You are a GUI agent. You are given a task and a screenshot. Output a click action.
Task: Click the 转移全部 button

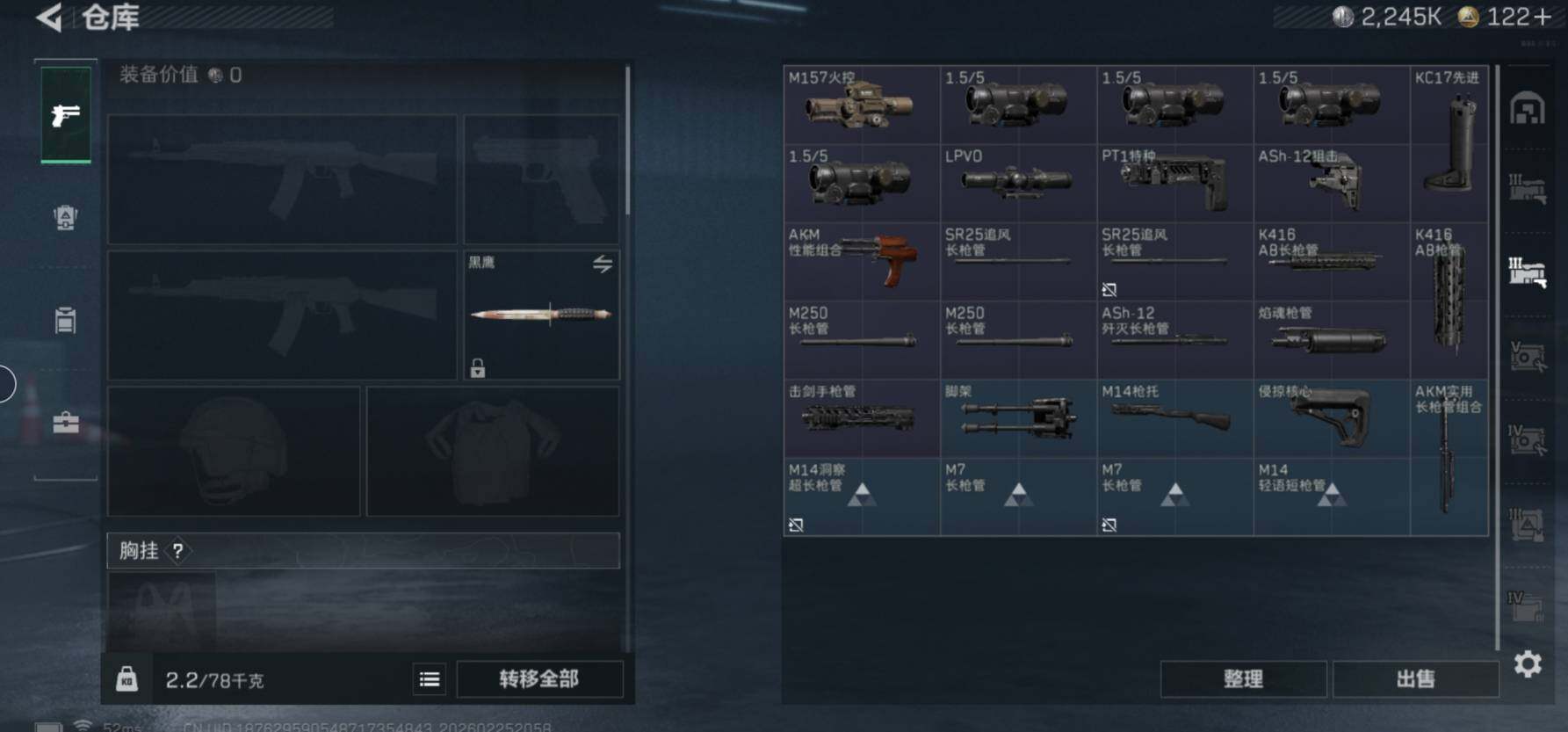[x=539, y=679]
